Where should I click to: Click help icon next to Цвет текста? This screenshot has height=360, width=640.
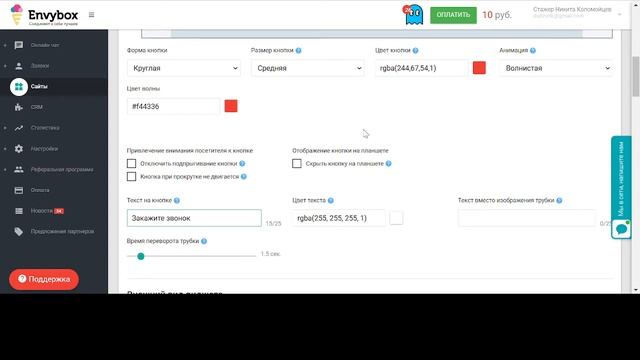331,200
